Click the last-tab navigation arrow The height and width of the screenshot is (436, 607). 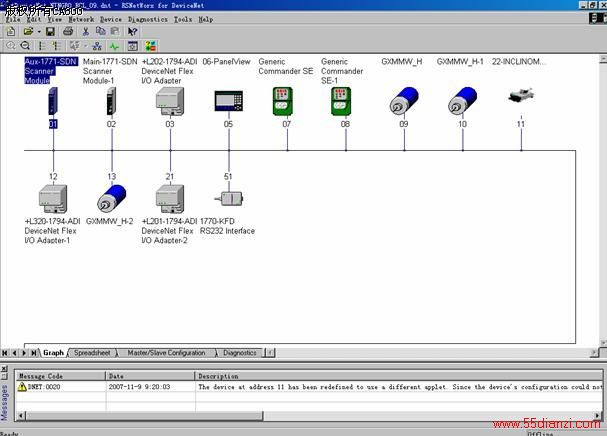[34, 353]
